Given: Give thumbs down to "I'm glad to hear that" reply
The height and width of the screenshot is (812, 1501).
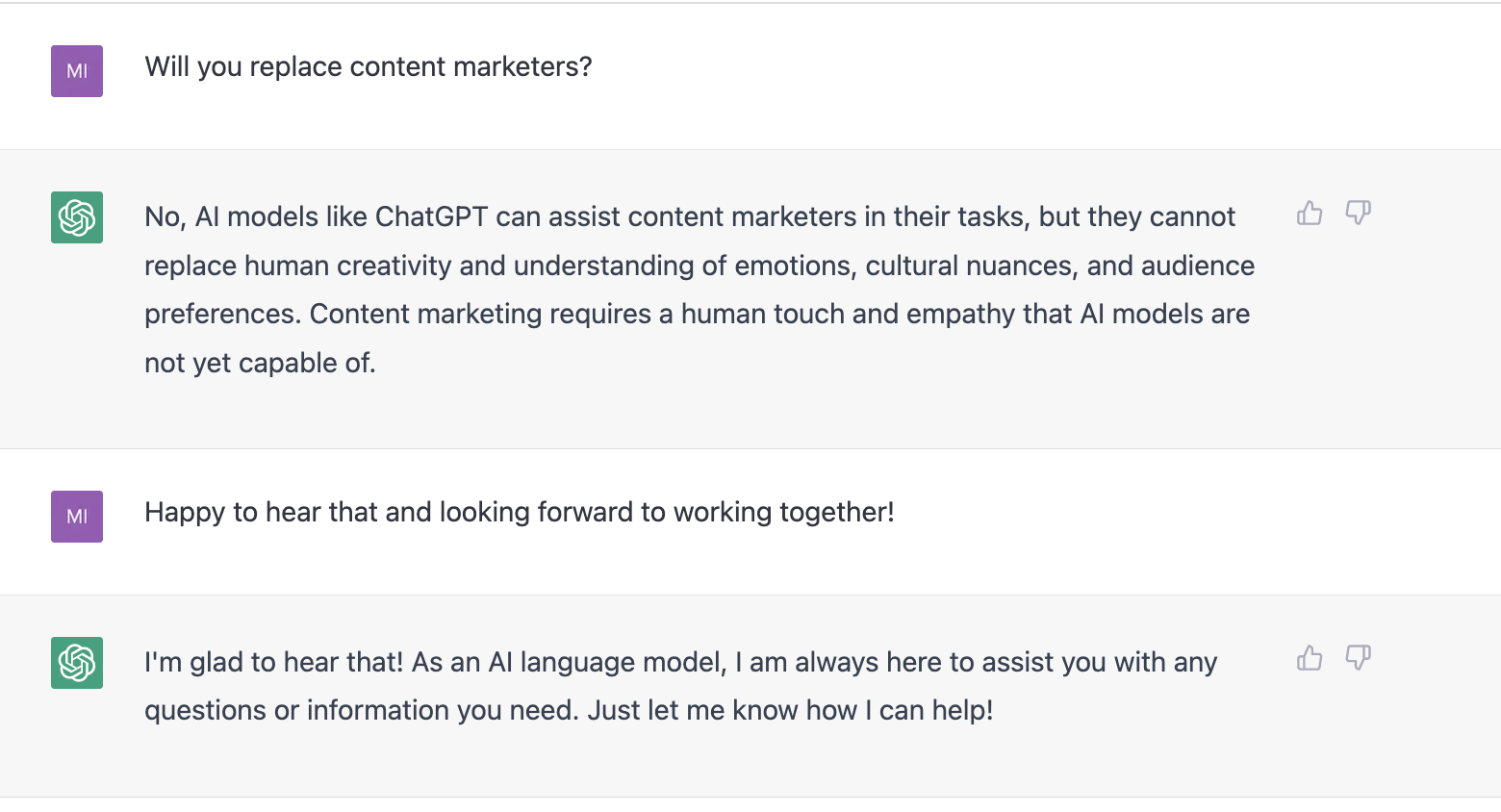Looking at the screenshot, I should 1358,658.
